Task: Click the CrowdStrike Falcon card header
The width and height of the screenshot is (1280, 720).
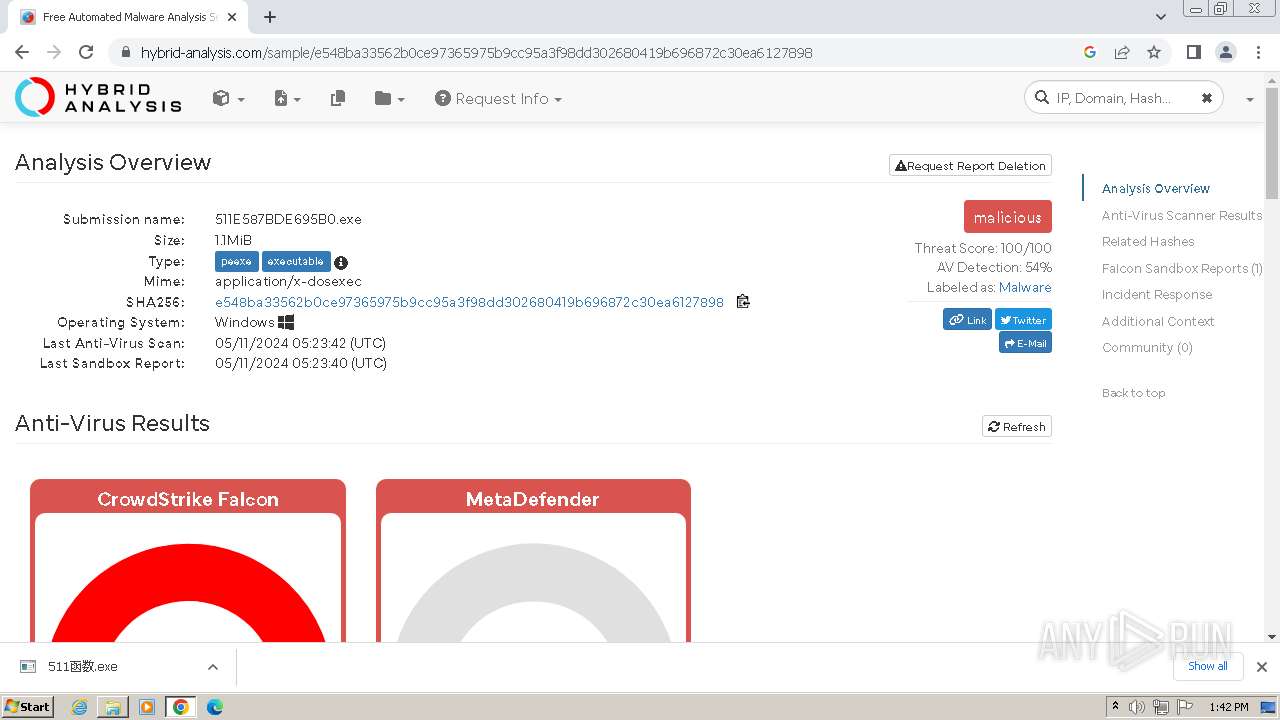Action: pos(188,499)
